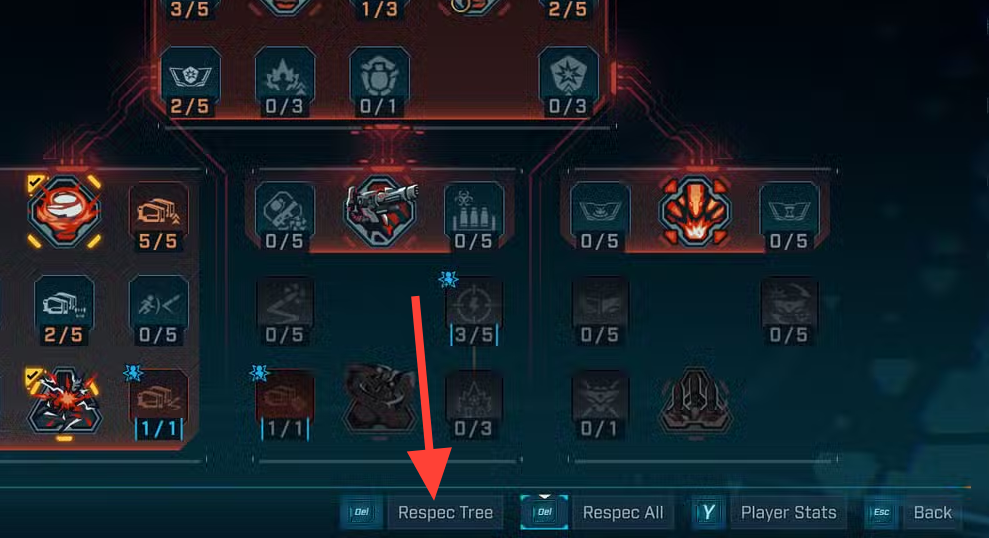Viewport: 989px width, 538px height.
Task: Click the winged badge 2/5 skill
Action: pos(190,82)
